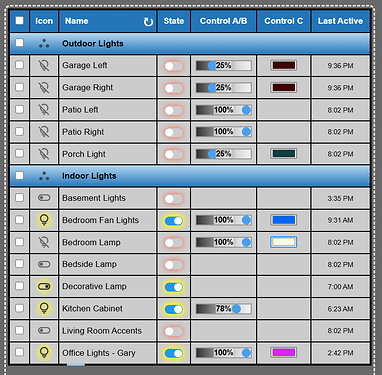
Task: Click the Basement Lights switch icon
Action: (44, 198)
